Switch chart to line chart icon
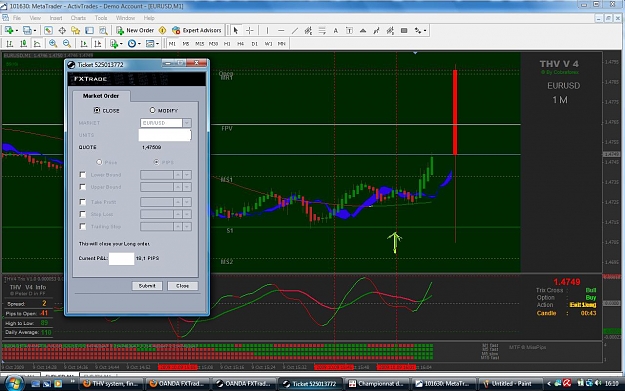The image size is (625, 391). pyautogui.click(x=37, y=43)
